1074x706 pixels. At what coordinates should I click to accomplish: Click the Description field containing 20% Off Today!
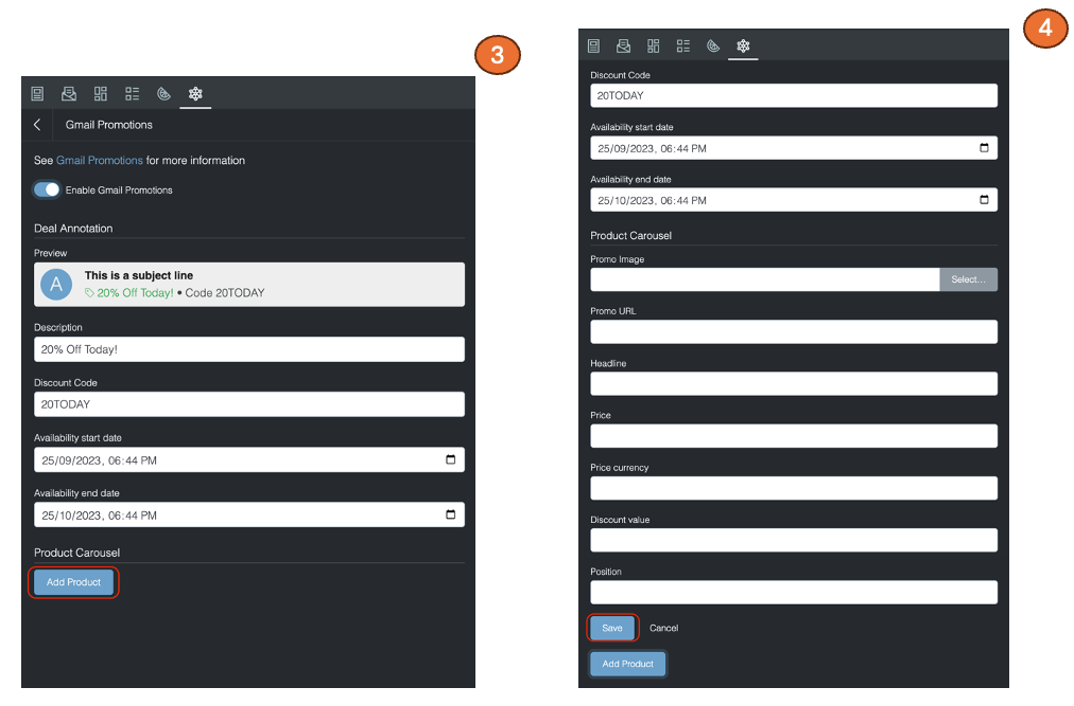[x=249, y=349]
